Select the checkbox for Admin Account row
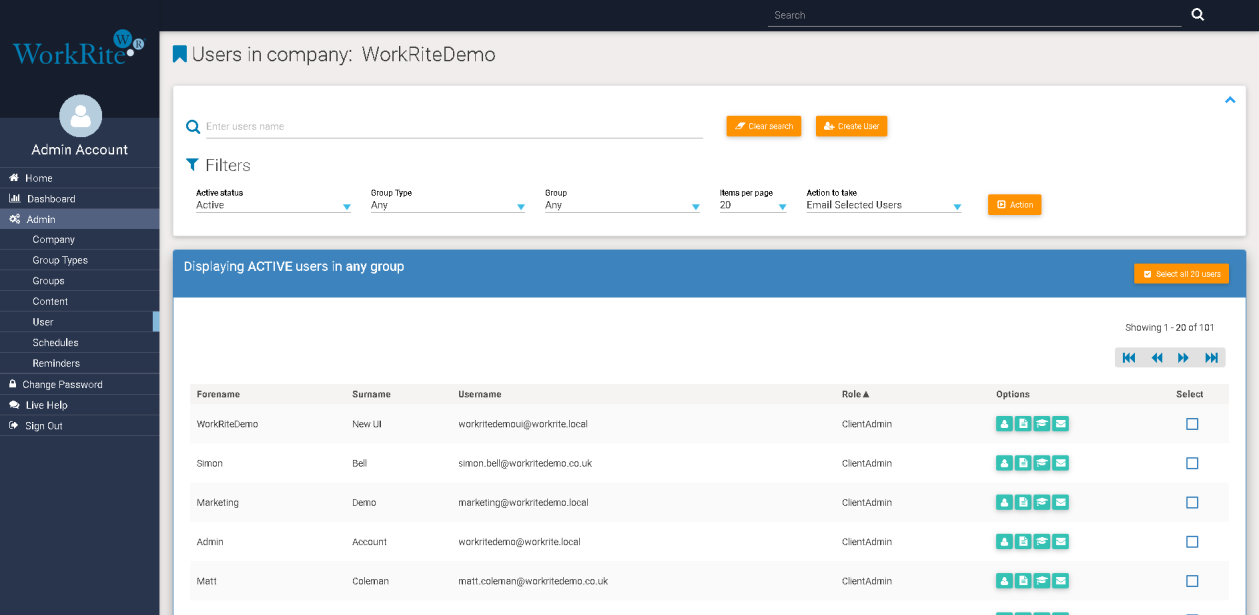The height and width of the screenshot is (615, 1259). tap(1192, 542)
